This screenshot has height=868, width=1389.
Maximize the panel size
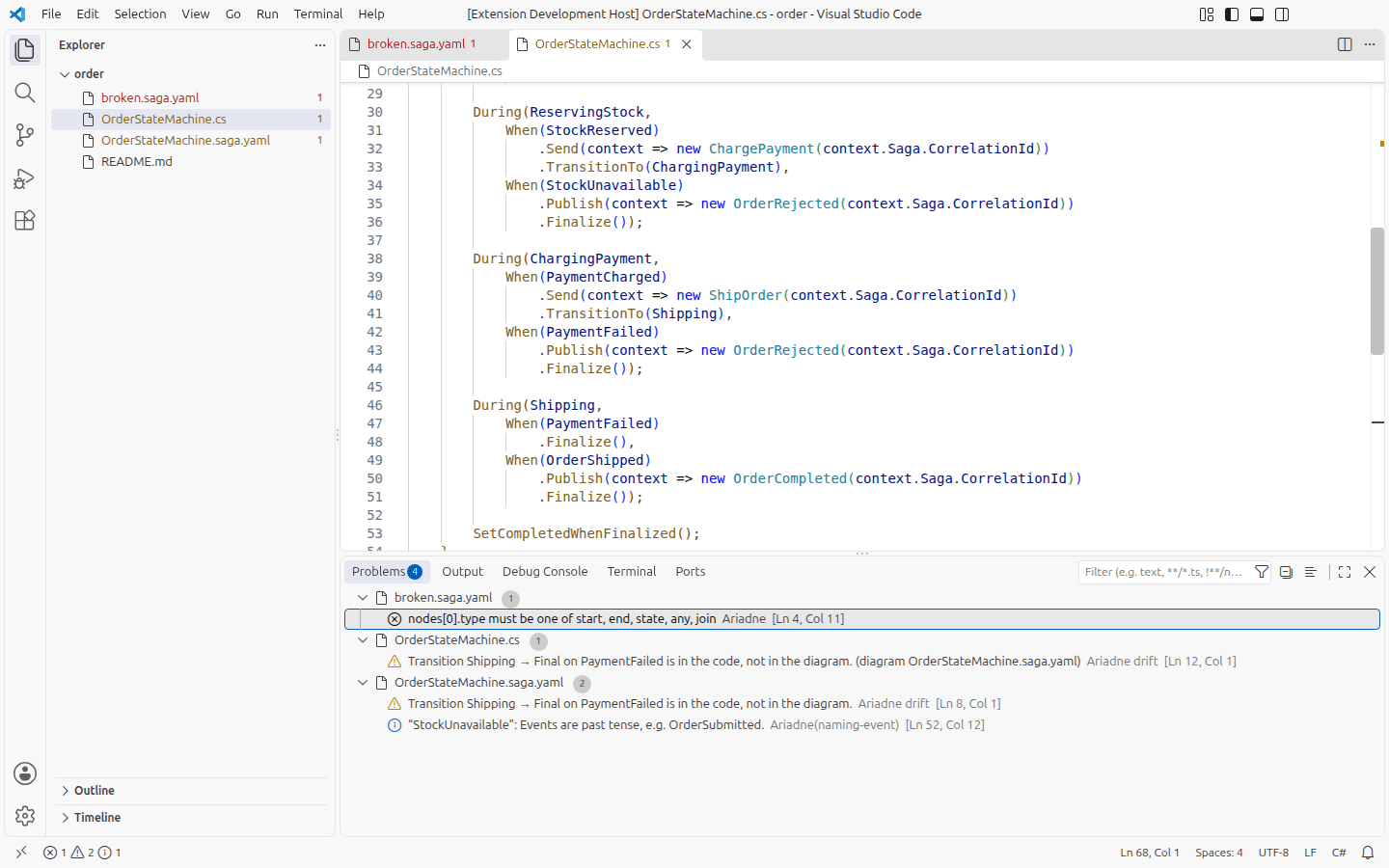tap(1345, 572)
